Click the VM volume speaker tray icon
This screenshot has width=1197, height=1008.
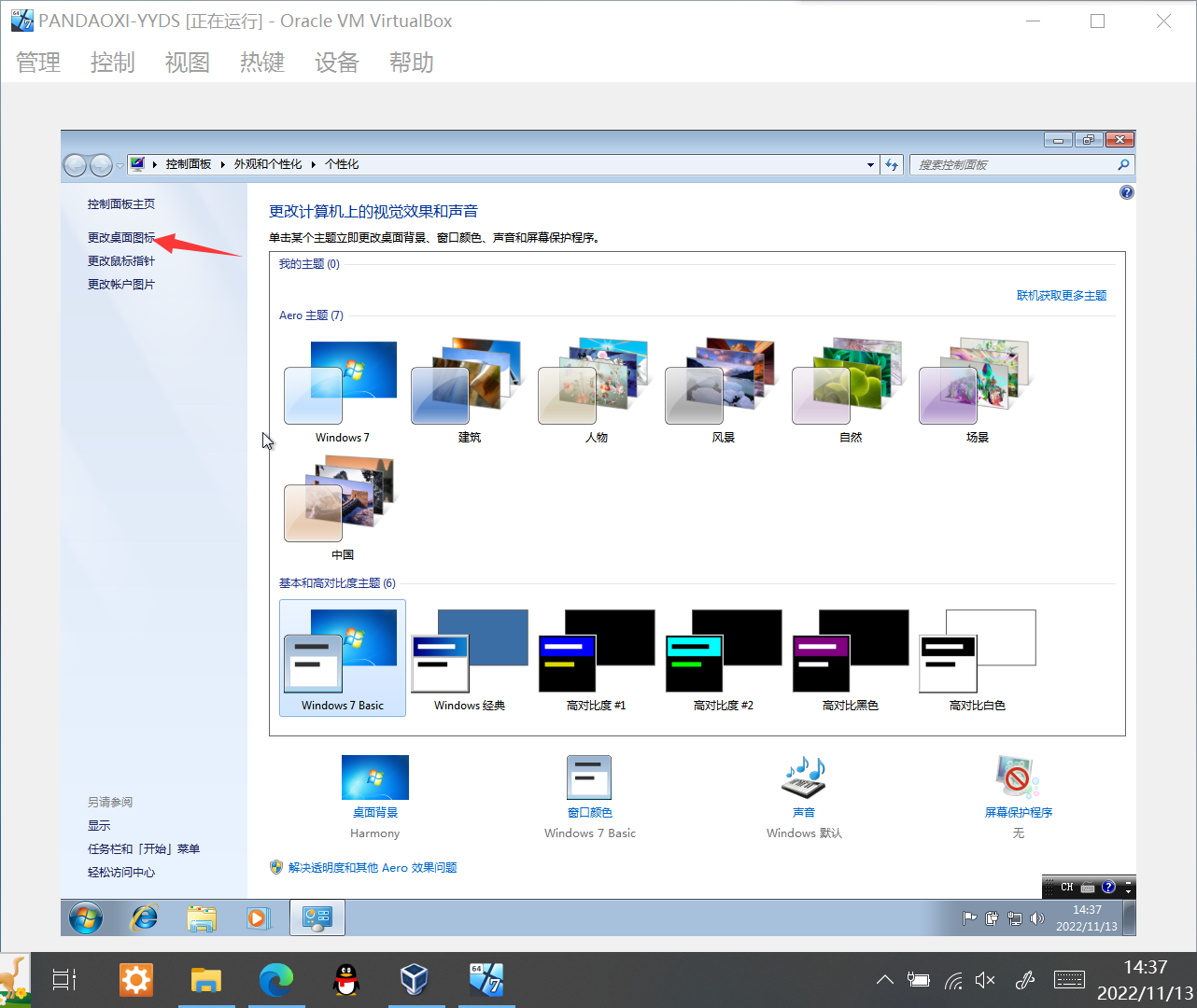1037,918
